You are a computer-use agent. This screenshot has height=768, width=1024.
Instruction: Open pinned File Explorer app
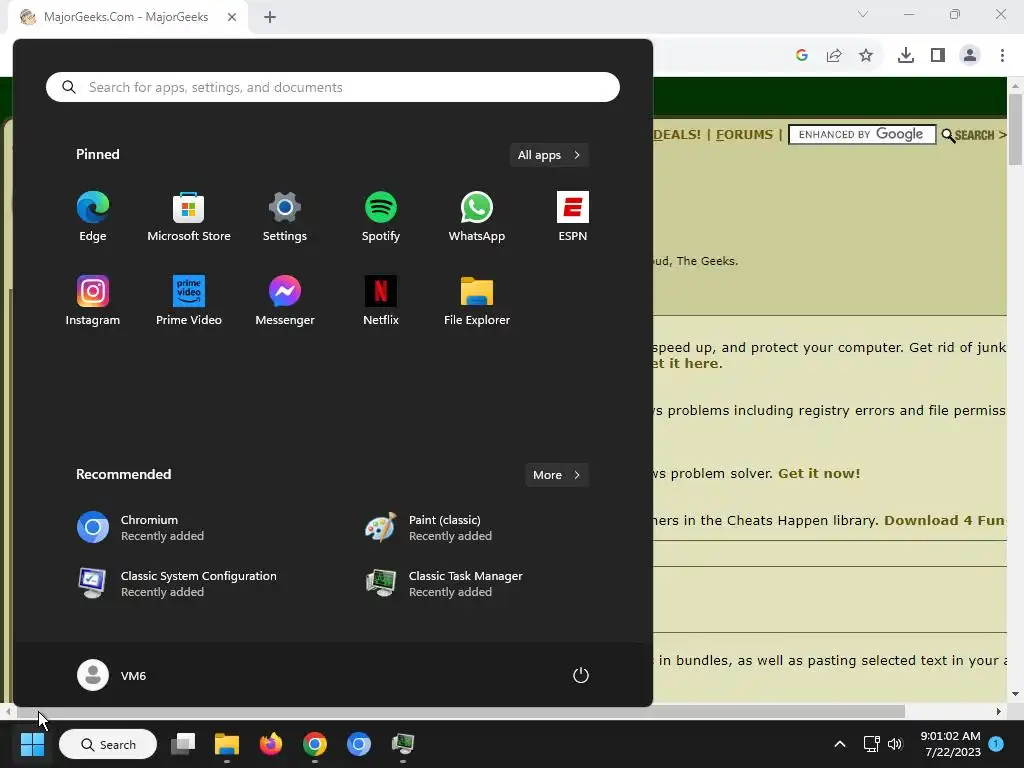coord(477,300)
